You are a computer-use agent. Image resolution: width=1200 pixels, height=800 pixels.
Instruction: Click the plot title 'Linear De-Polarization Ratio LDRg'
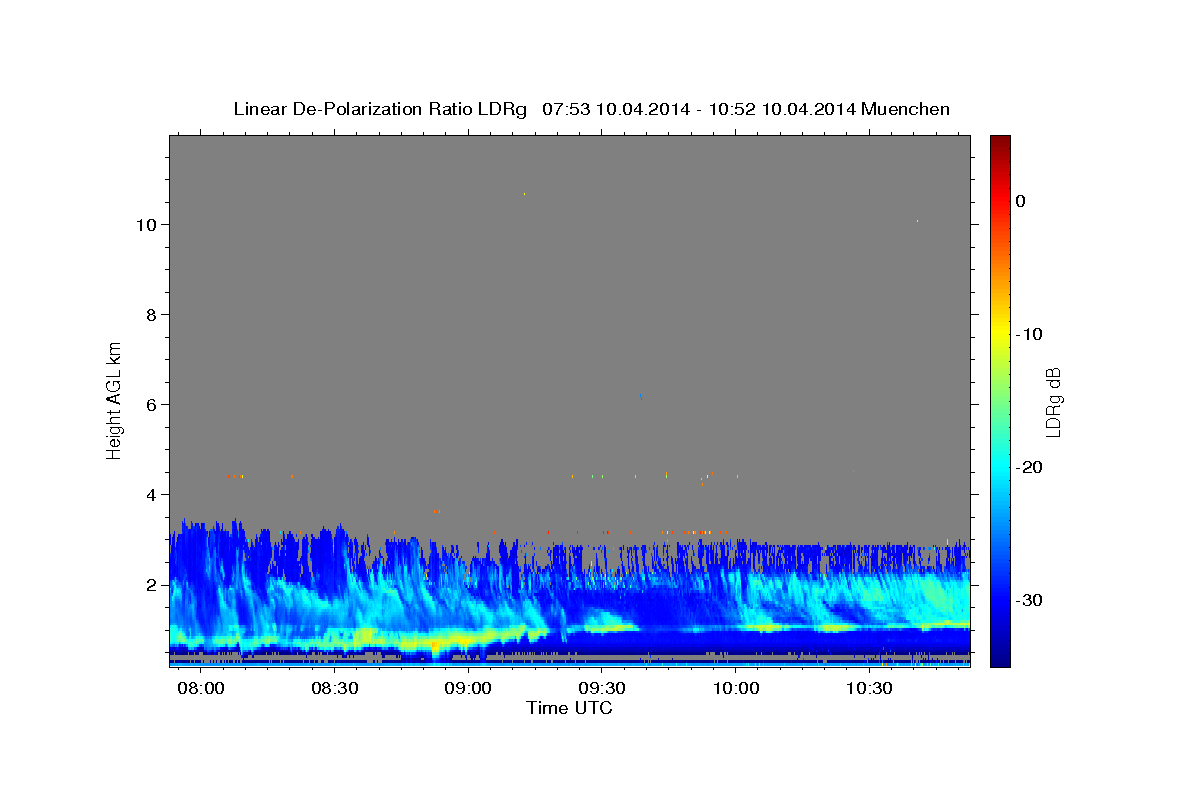380,109
